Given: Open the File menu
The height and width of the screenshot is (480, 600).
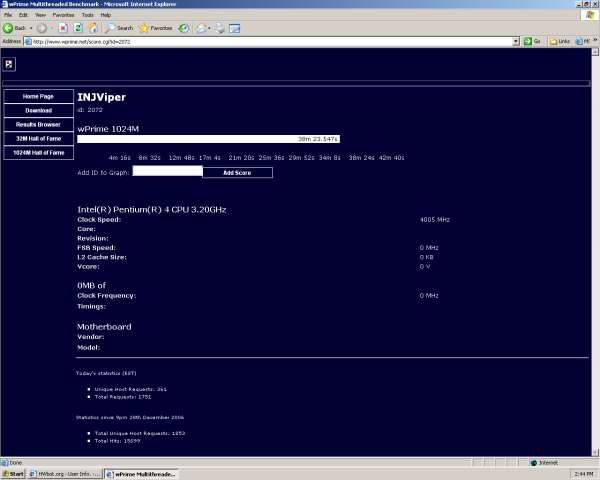Looking at the screenshot, I should pos(8,15).
